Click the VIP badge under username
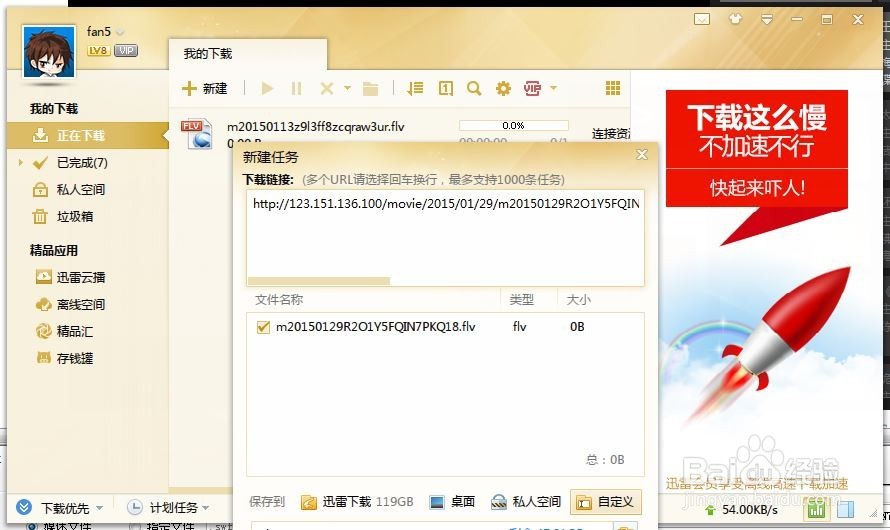The width and height of the screenshot is (890, 530). [125, 51]
